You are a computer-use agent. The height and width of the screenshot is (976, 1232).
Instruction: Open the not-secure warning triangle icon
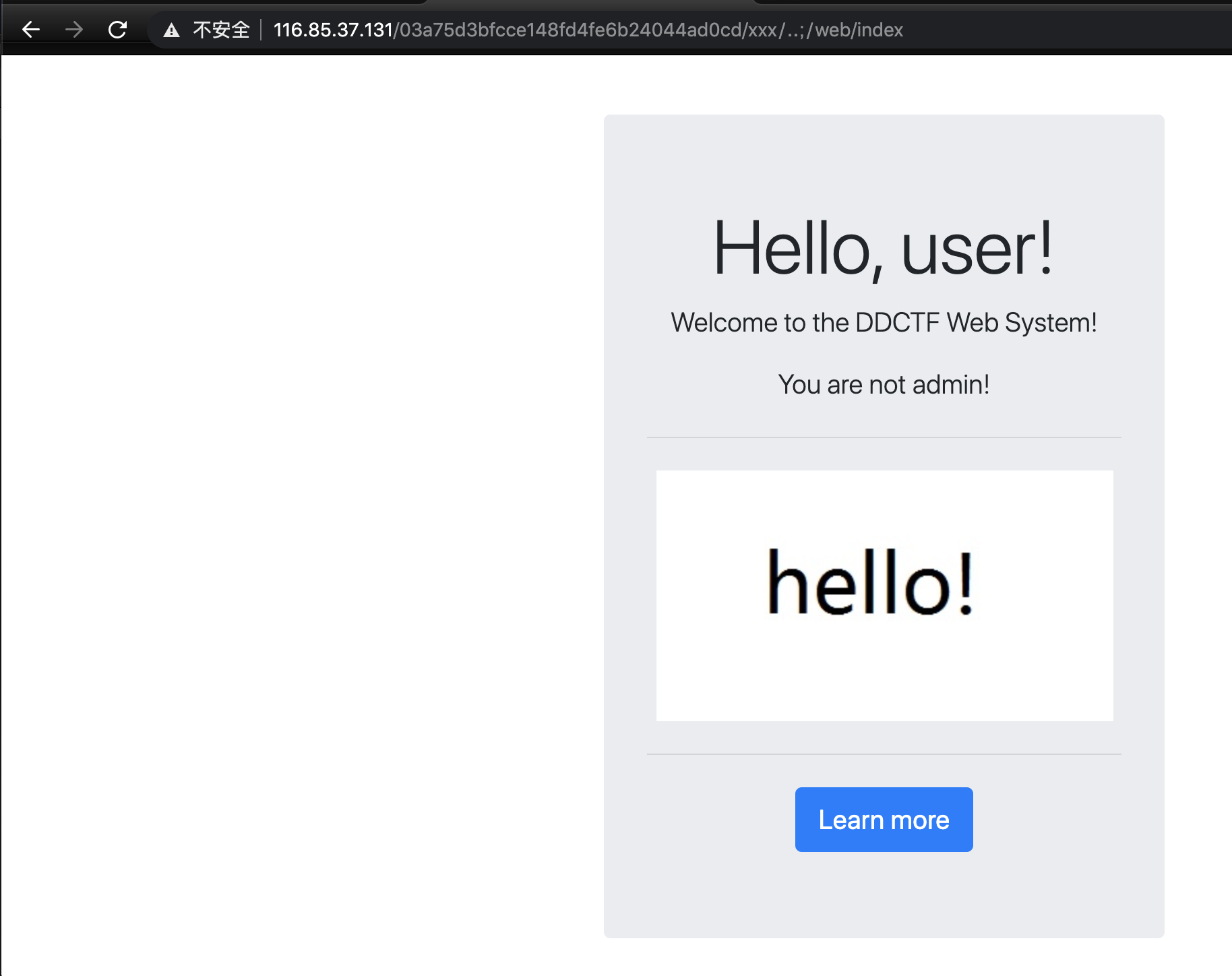(171, 30)
